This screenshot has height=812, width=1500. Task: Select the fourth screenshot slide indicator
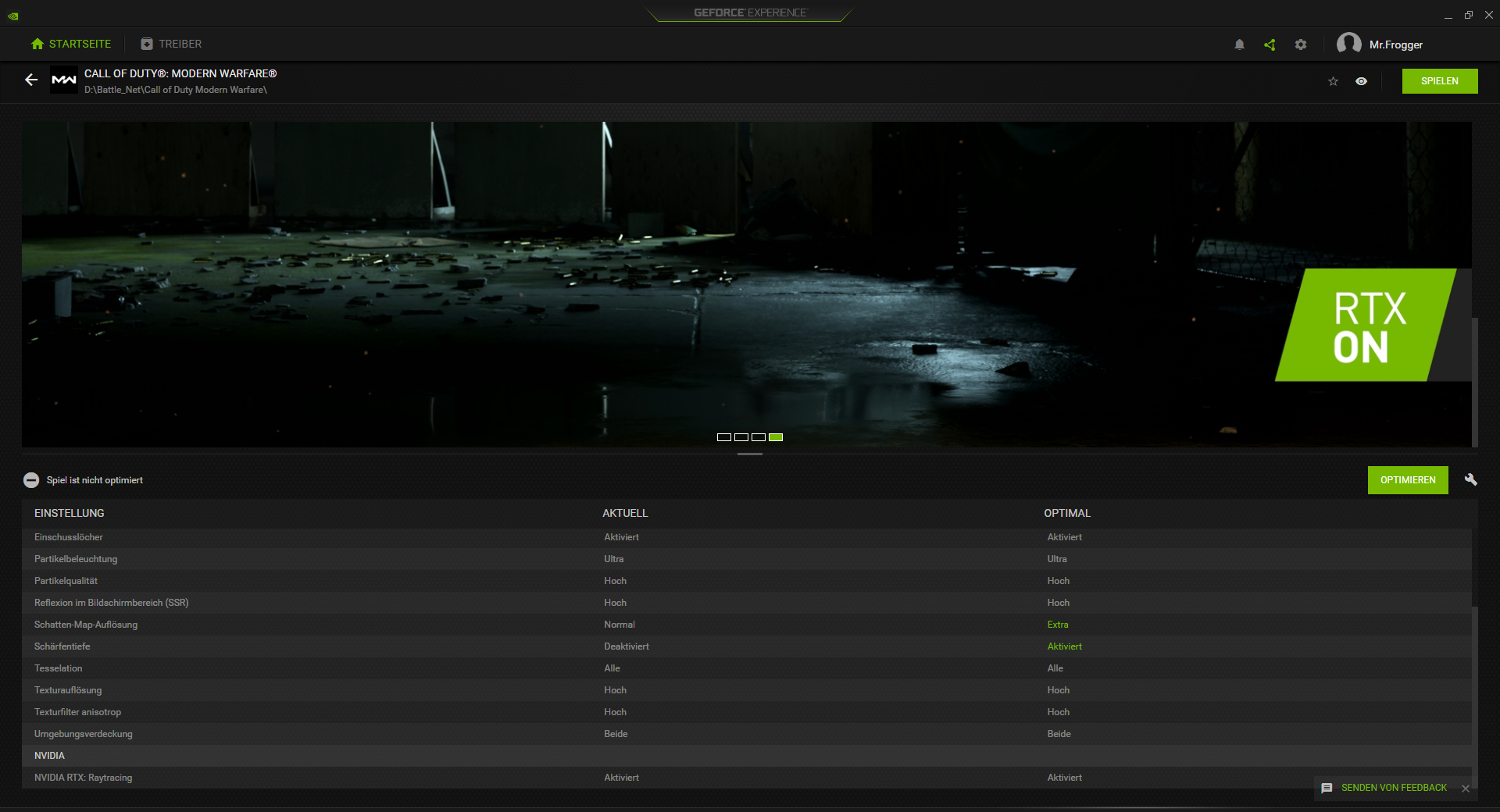click(776, 437)
